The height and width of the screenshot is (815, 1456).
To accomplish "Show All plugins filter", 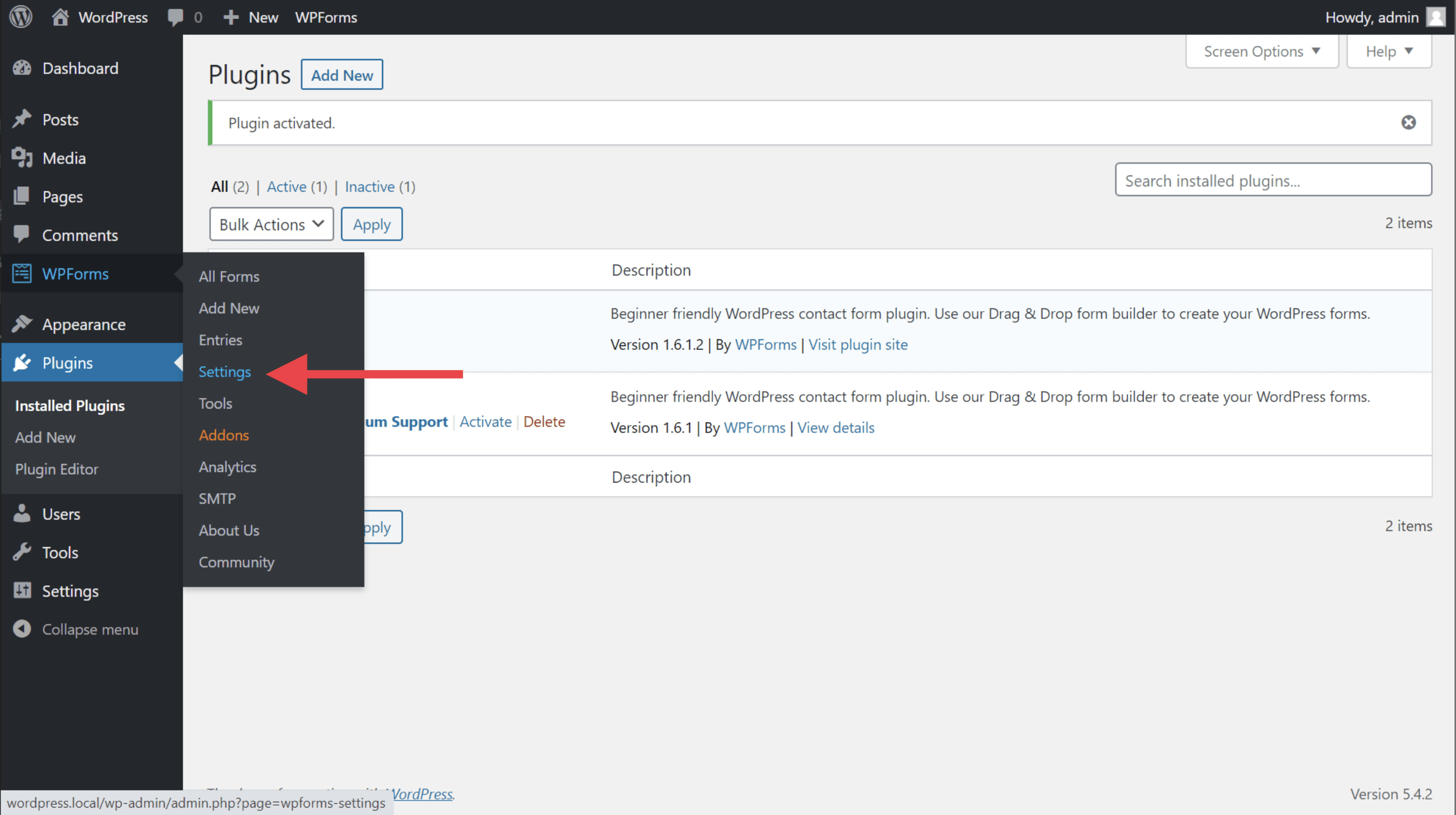I will tap(219, 186).
